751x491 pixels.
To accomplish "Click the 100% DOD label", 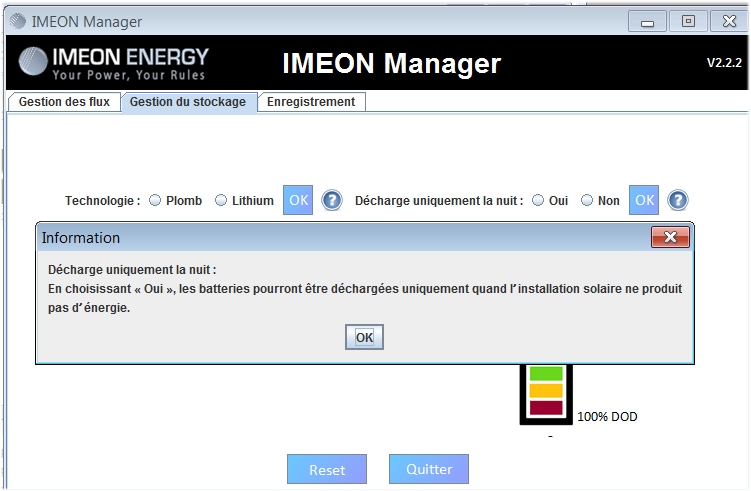I will pos(607,417).
